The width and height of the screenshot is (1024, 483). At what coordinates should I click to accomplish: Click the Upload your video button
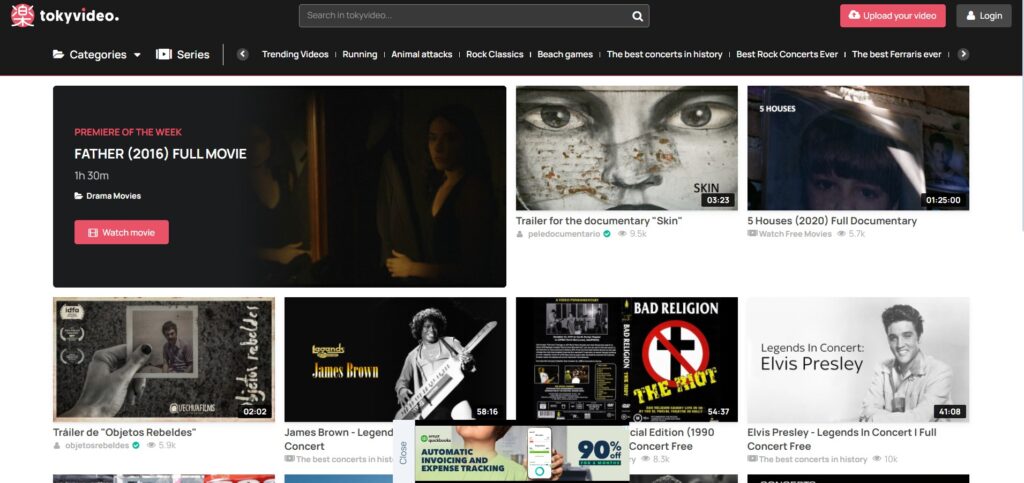click(x=892, y=16)
